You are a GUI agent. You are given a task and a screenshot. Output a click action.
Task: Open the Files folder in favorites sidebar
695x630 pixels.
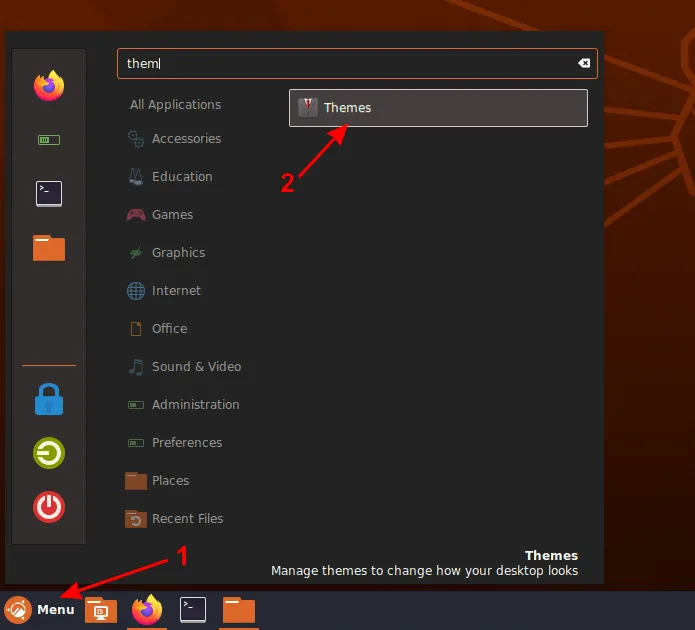(x=48, y=247)
